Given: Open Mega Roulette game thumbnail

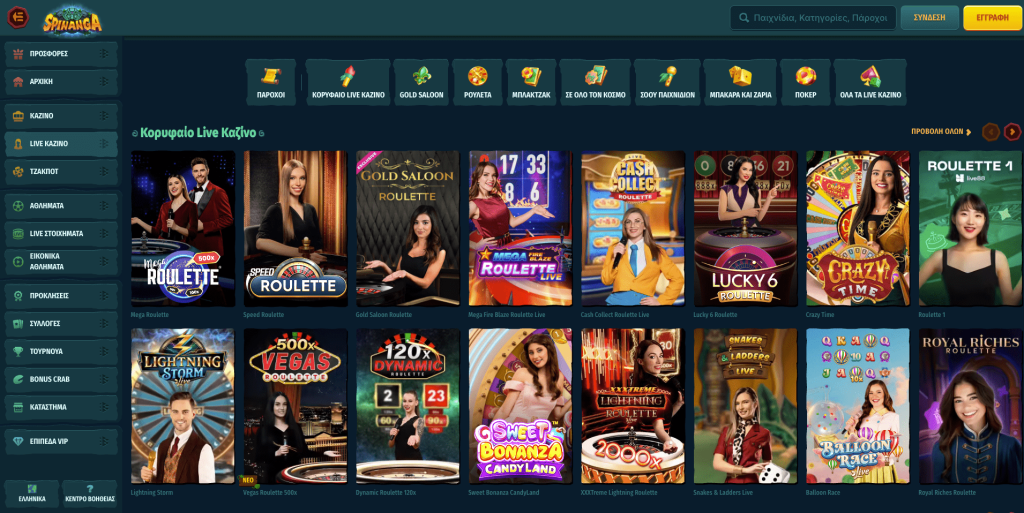Looking at the screenshot, I should point(183,228).
